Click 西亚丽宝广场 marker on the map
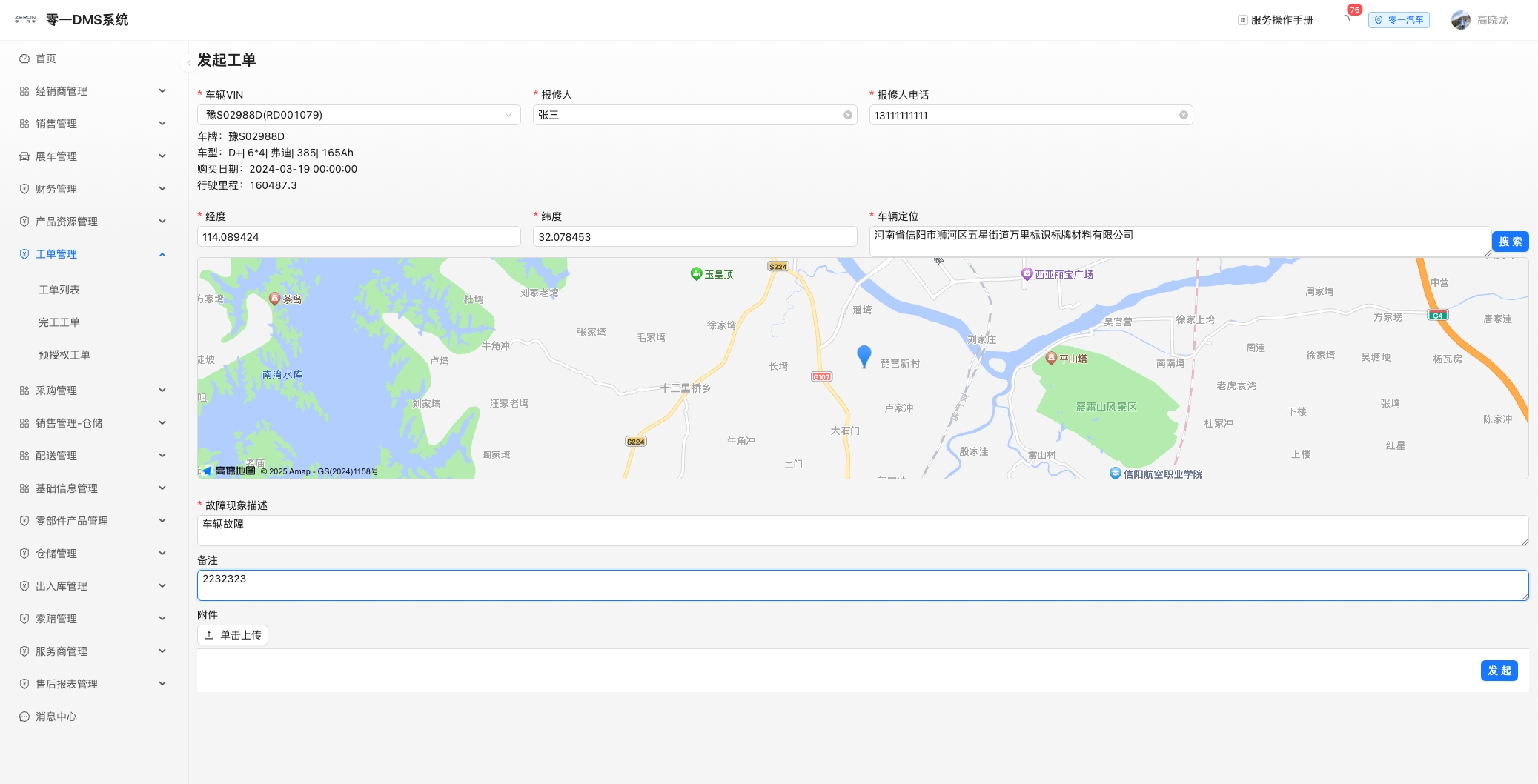The height and width of the screenshot is (784, 1538). [1027, 273]
